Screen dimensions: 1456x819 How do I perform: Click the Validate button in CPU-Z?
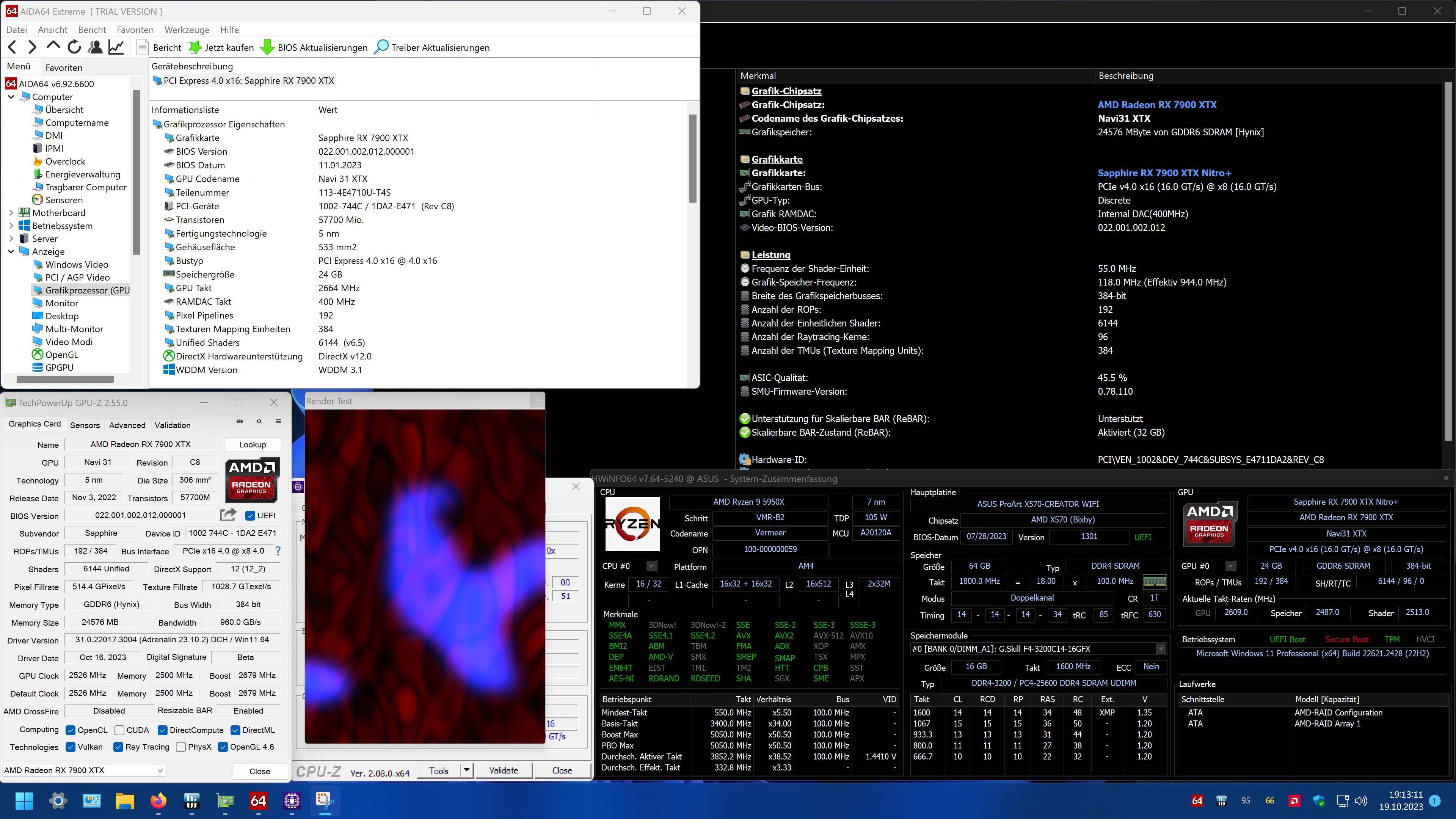pyautogui.click(x=503, y=770)
